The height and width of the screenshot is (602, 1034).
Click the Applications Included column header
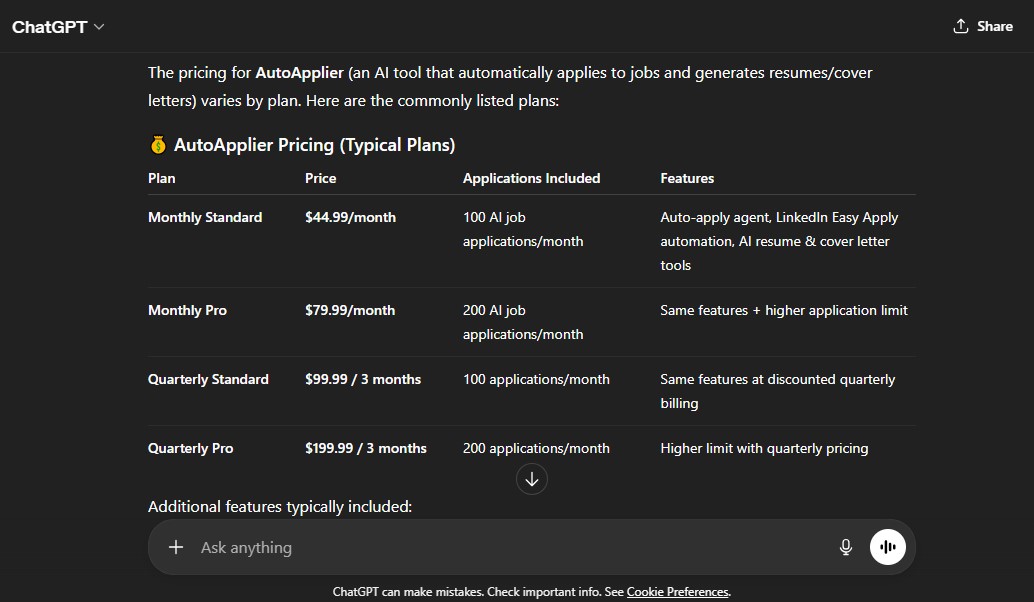(531, 178)
